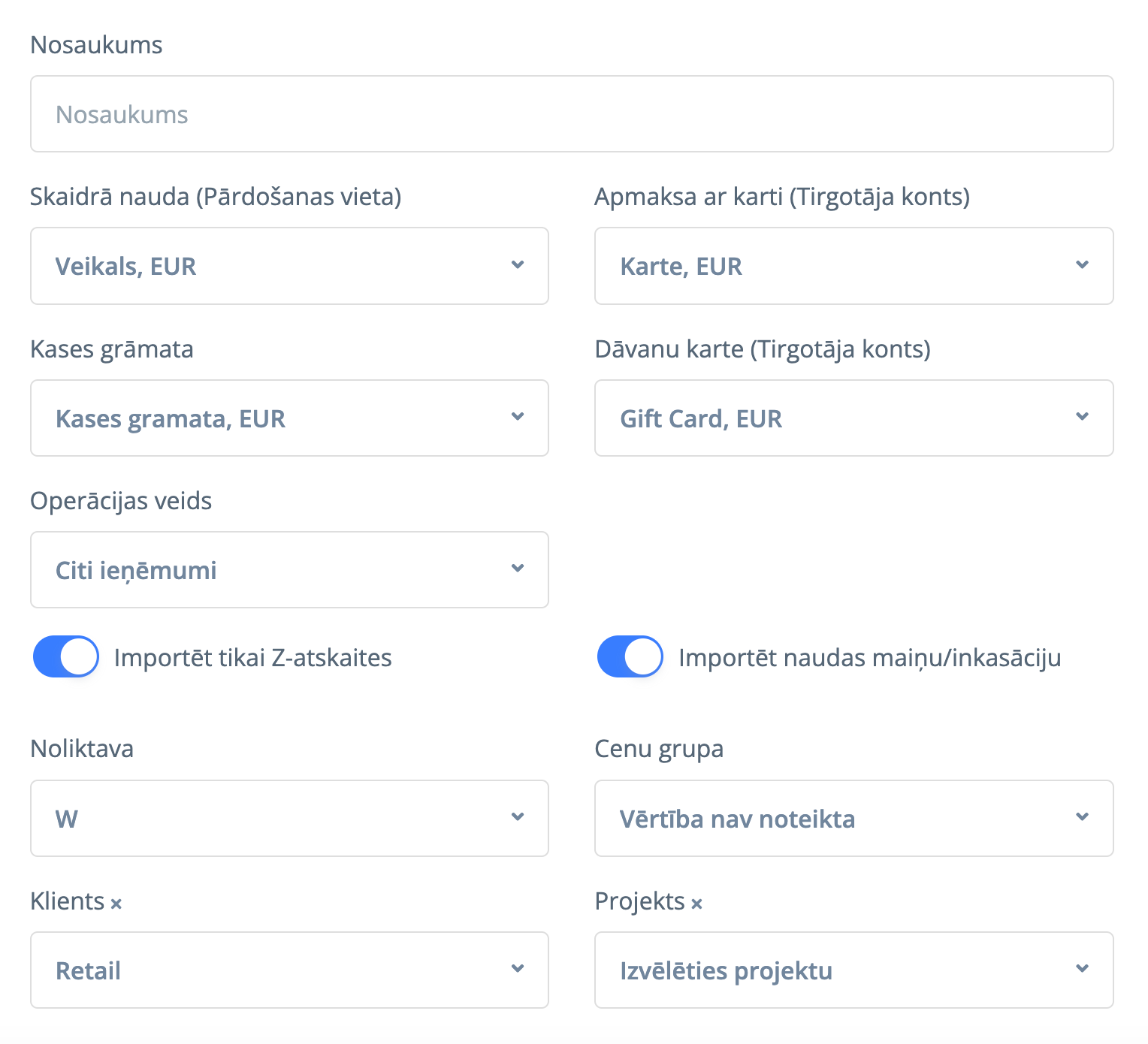Open the Operācijas veids dropdown
Screen dimensions: 1148x1044
289,569
